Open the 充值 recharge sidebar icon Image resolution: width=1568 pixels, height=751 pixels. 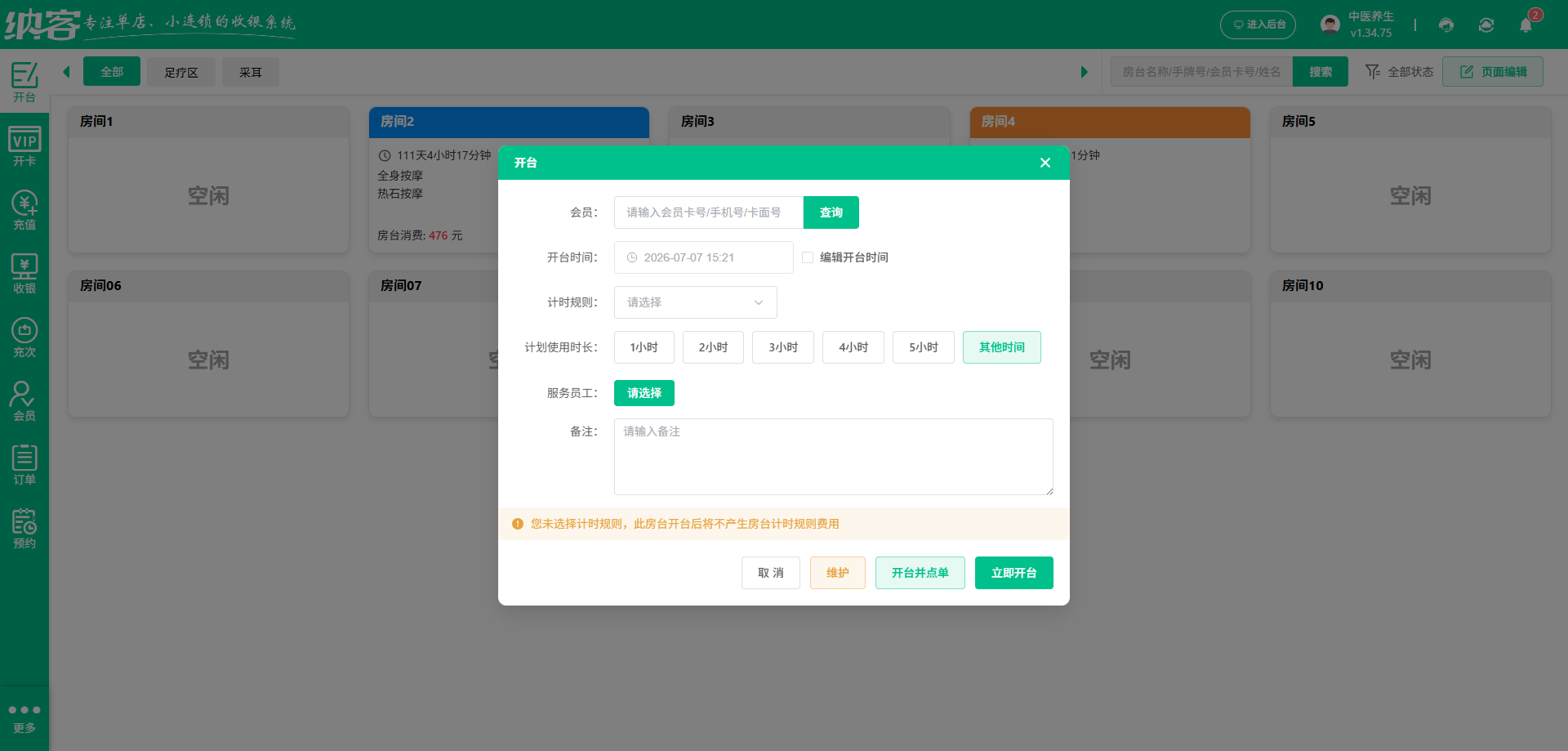pyautogui.click(x=24, y=211)
